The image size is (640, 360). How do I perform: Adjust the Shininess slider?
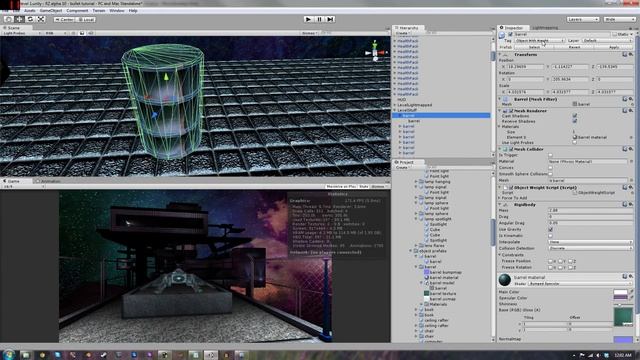pyautogui.click(x=623, y=304)
